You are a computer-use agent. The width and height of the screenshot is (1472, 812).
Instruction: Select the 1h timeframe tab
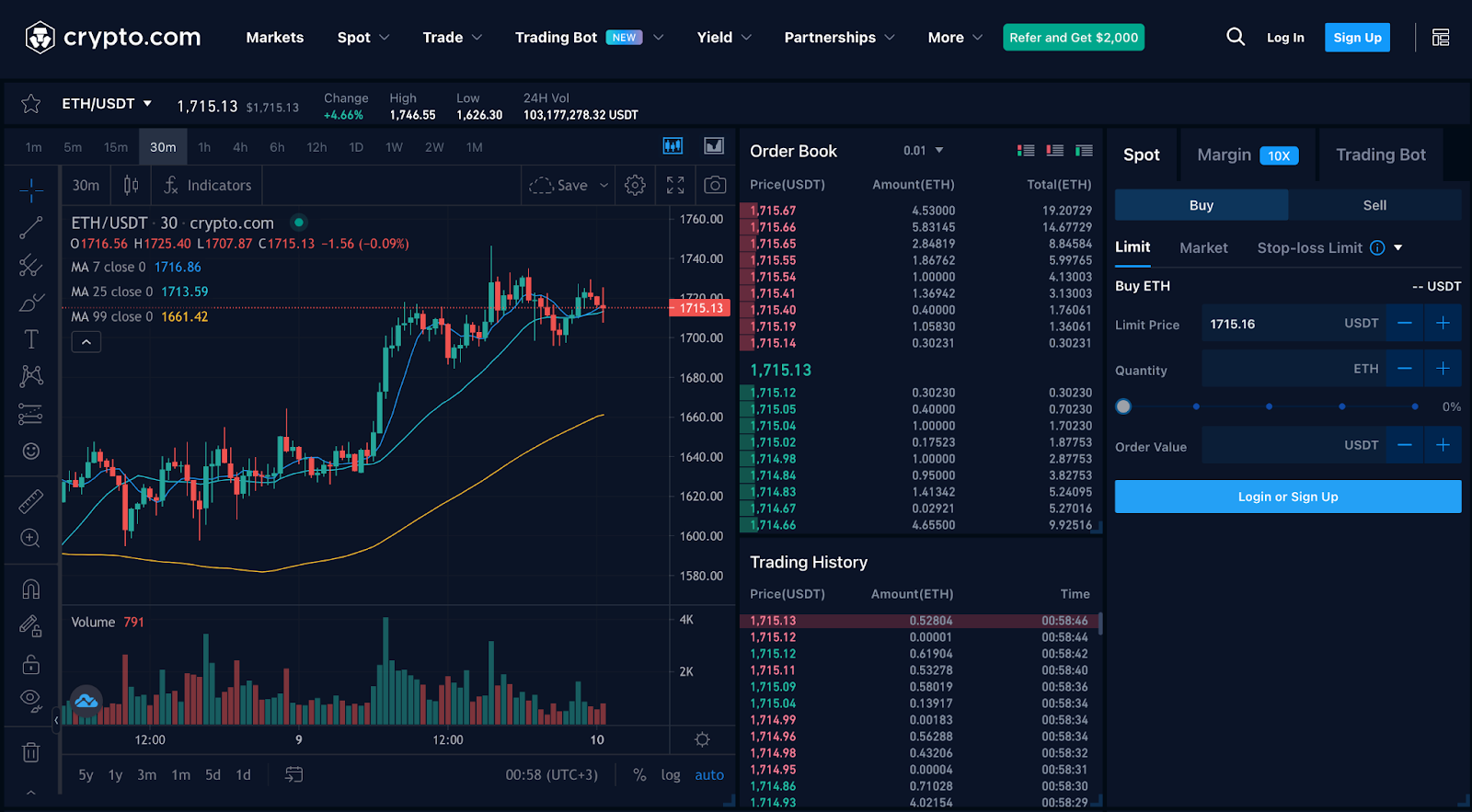[204, 147]
